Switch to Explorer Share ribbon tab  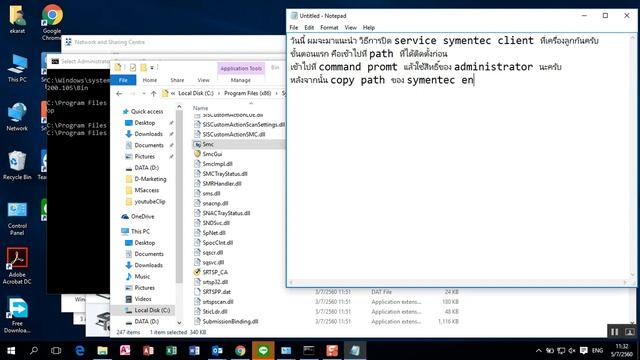[x=177, y=80]
